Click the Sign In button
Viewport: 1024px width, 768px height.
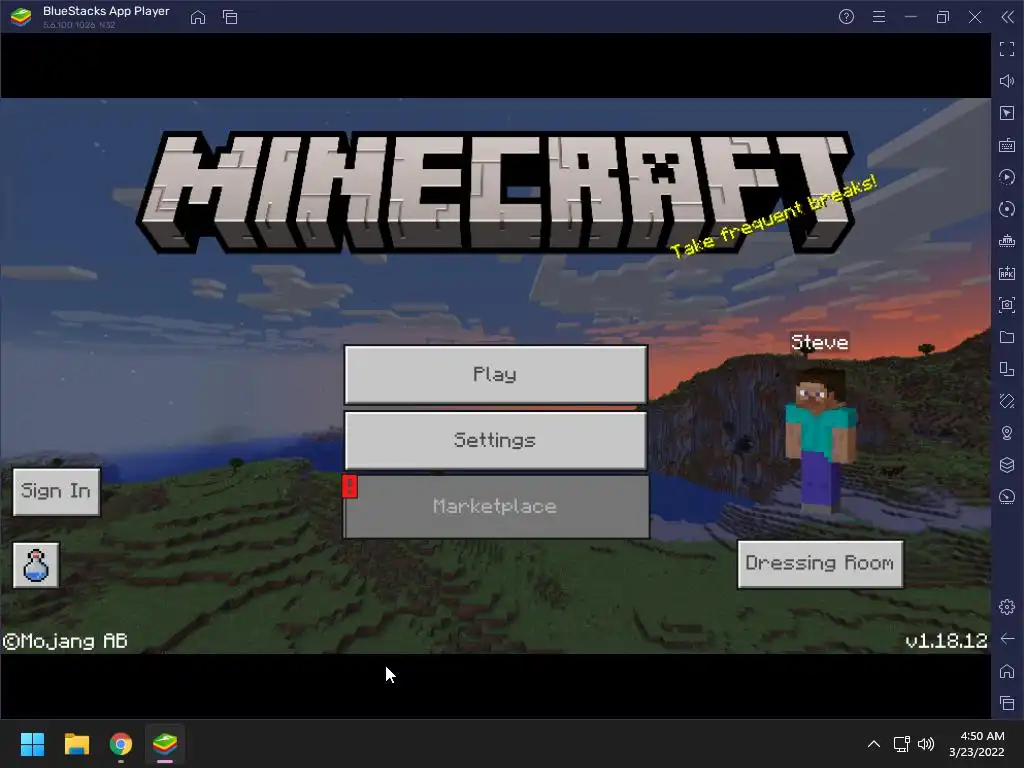point(56,491)
